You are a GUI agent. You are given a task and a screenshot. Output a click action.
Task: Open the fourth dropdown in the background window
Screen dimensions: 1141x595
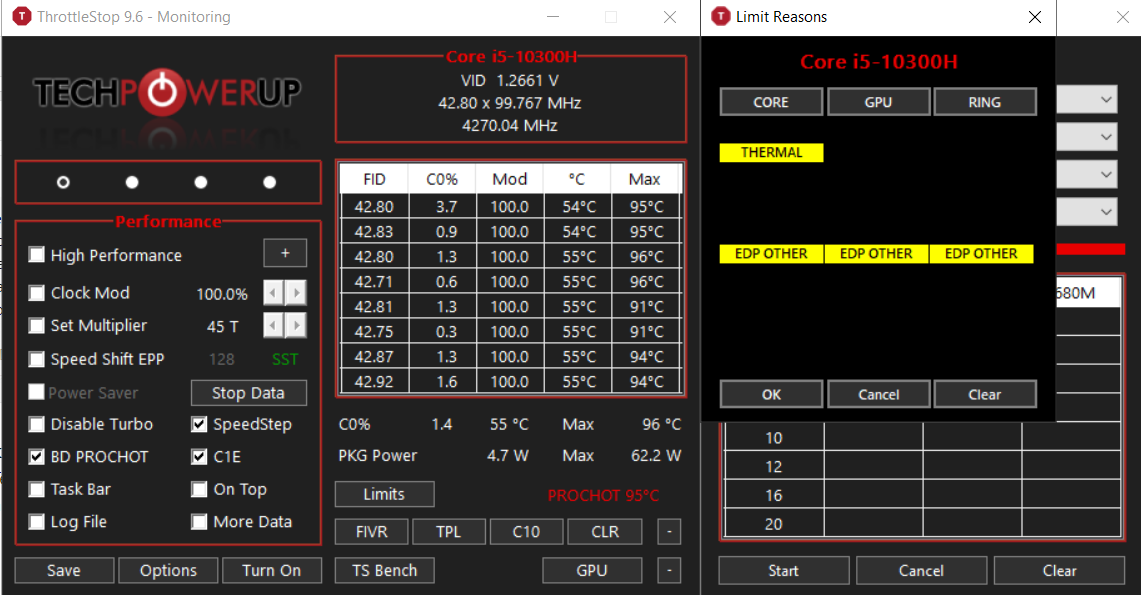tap(1086, 212)
